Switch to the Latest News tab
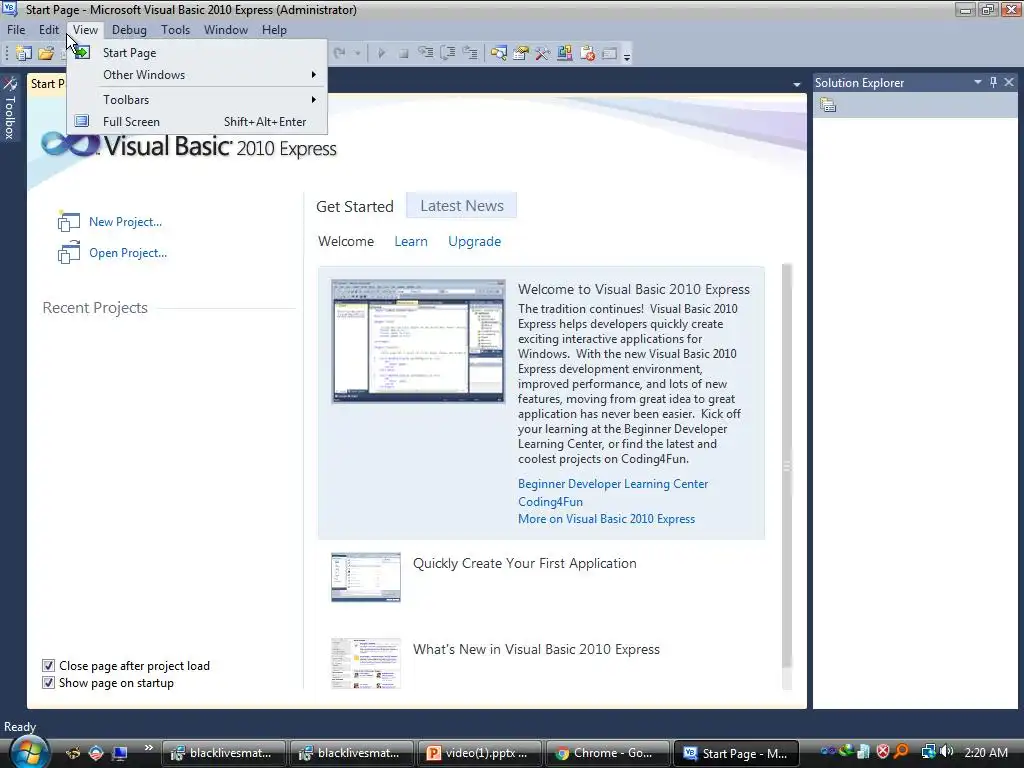 pos(462,206)
